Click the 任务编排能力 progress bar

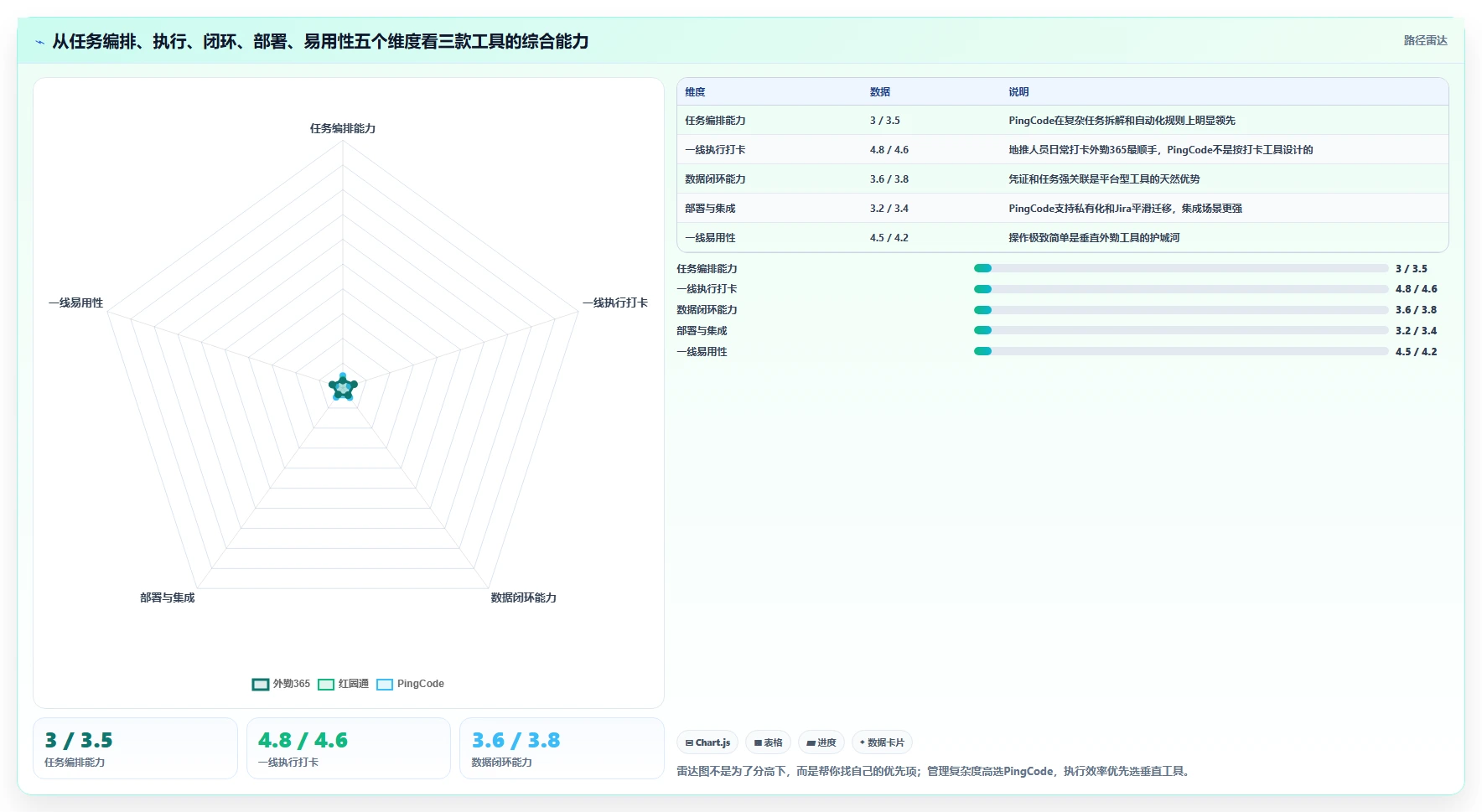click(x=1181, y=268)
